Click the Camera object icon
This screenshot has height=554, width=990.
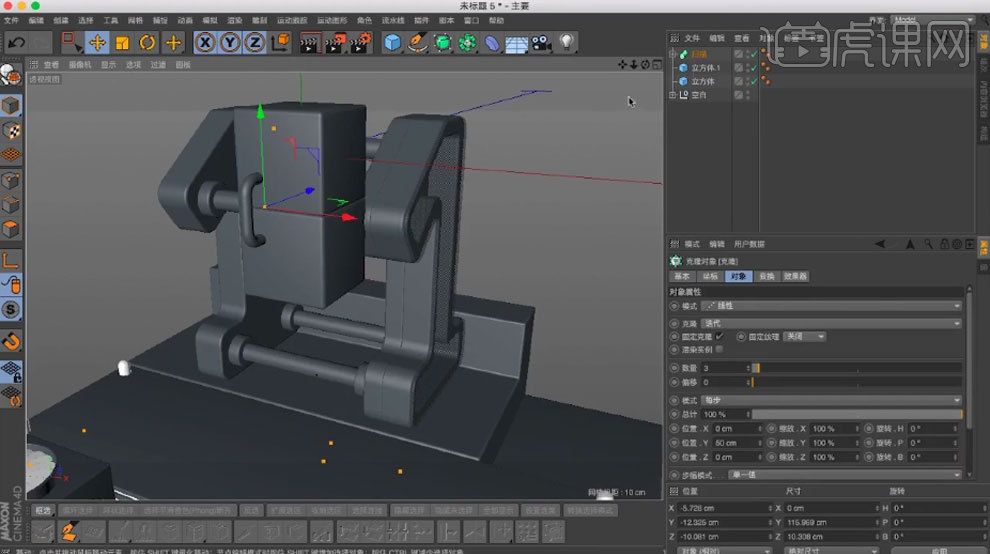click(x=541, y=42)
